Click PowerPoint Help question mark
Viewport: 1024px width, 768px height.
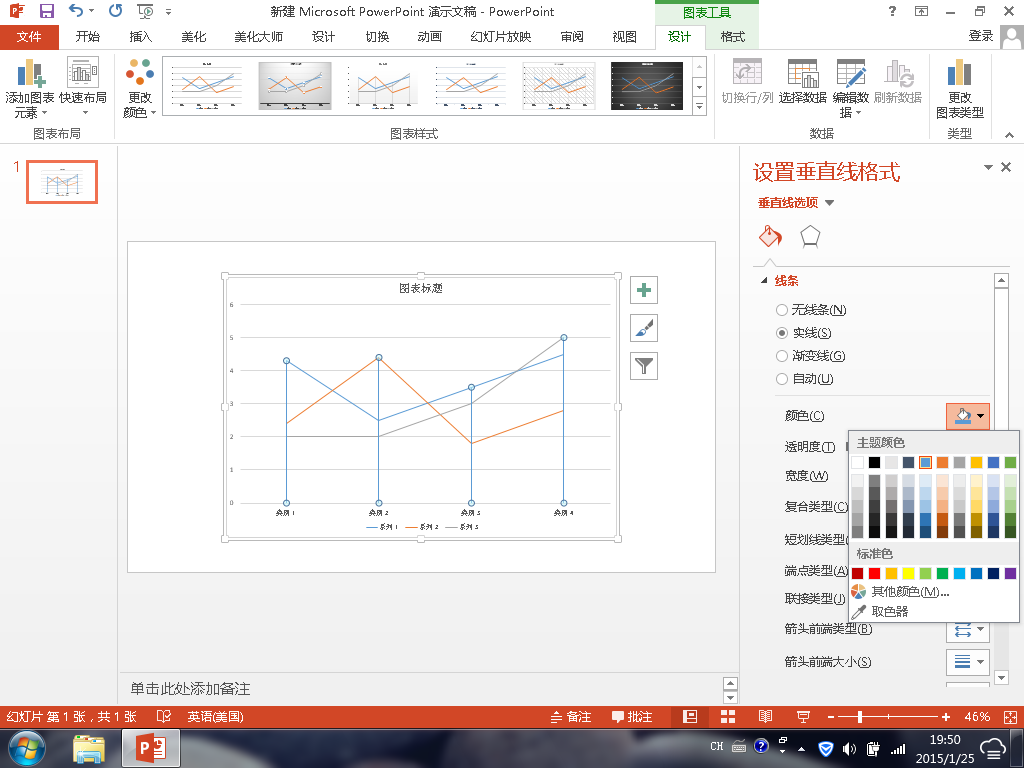pyautogui.click(x=892, y=11)
